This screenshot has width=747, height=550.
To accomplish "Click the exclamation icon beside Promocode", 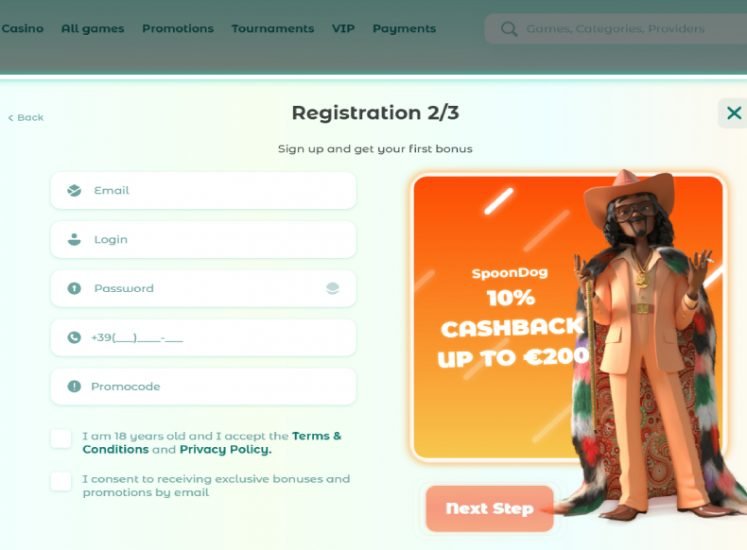I will 74,386.
